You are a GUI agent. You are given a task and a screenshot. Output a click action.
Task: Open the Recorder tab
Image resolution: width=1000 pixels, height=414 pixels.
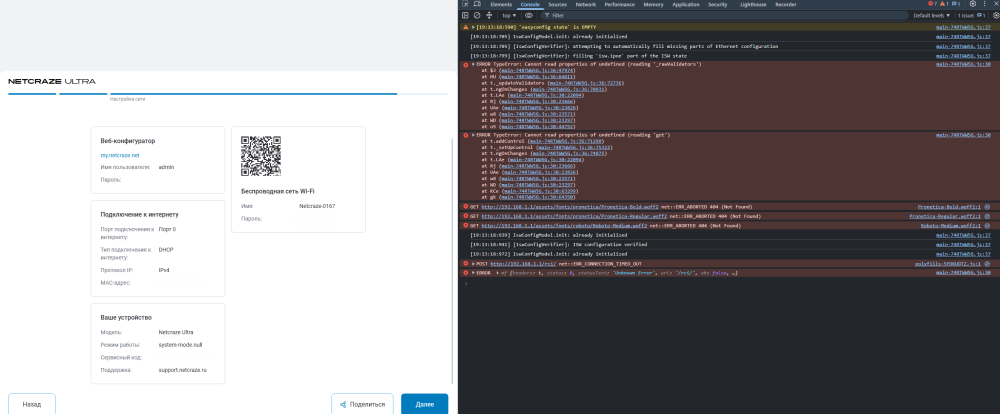[x=786, y=4]
